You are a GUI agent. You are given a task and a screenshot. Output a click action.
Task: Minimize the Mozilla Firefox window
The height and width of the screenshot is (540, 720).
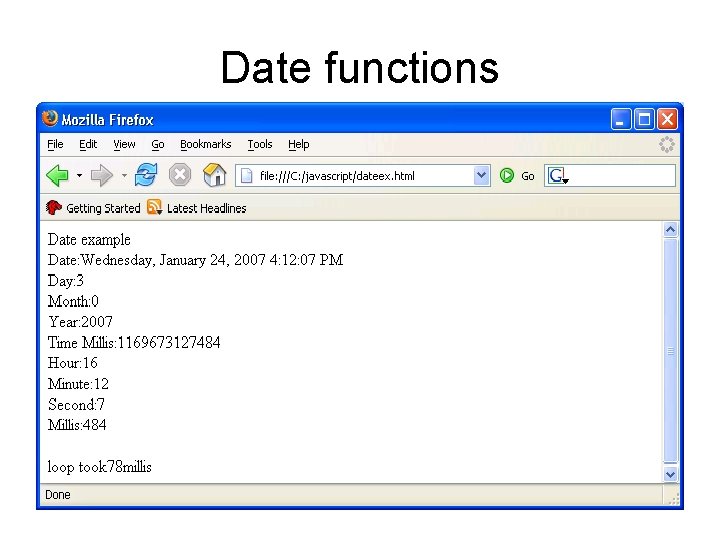[x=621, y=119]
